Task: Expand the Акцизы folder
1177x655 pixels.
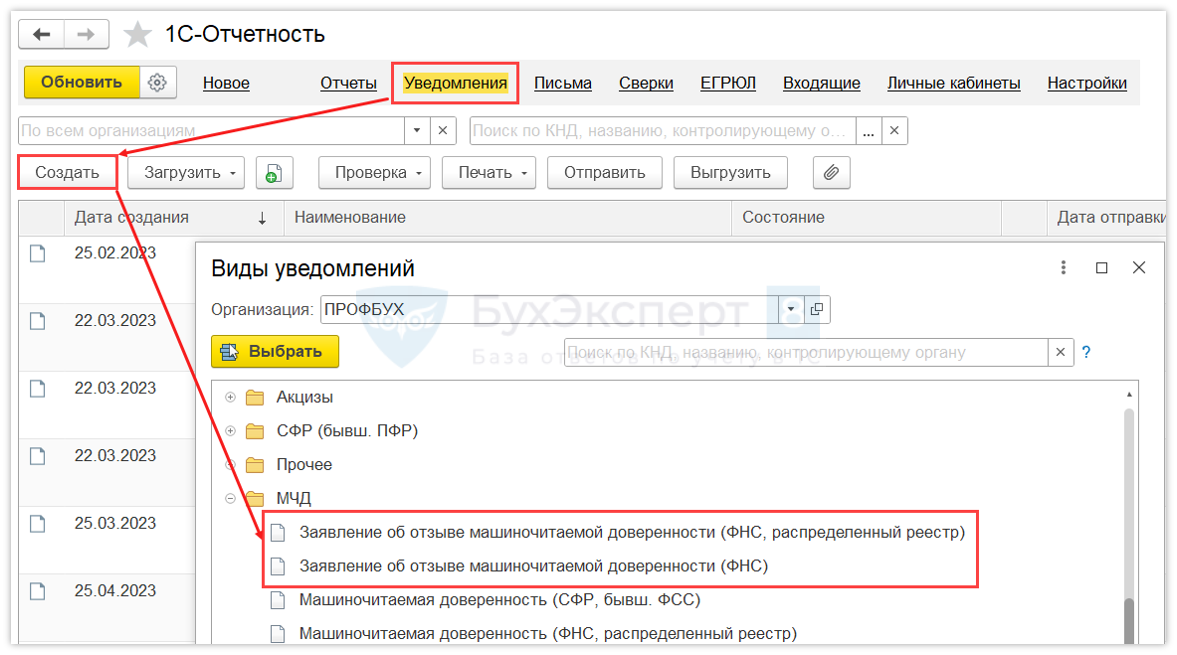Action: (x=230, y=397)
